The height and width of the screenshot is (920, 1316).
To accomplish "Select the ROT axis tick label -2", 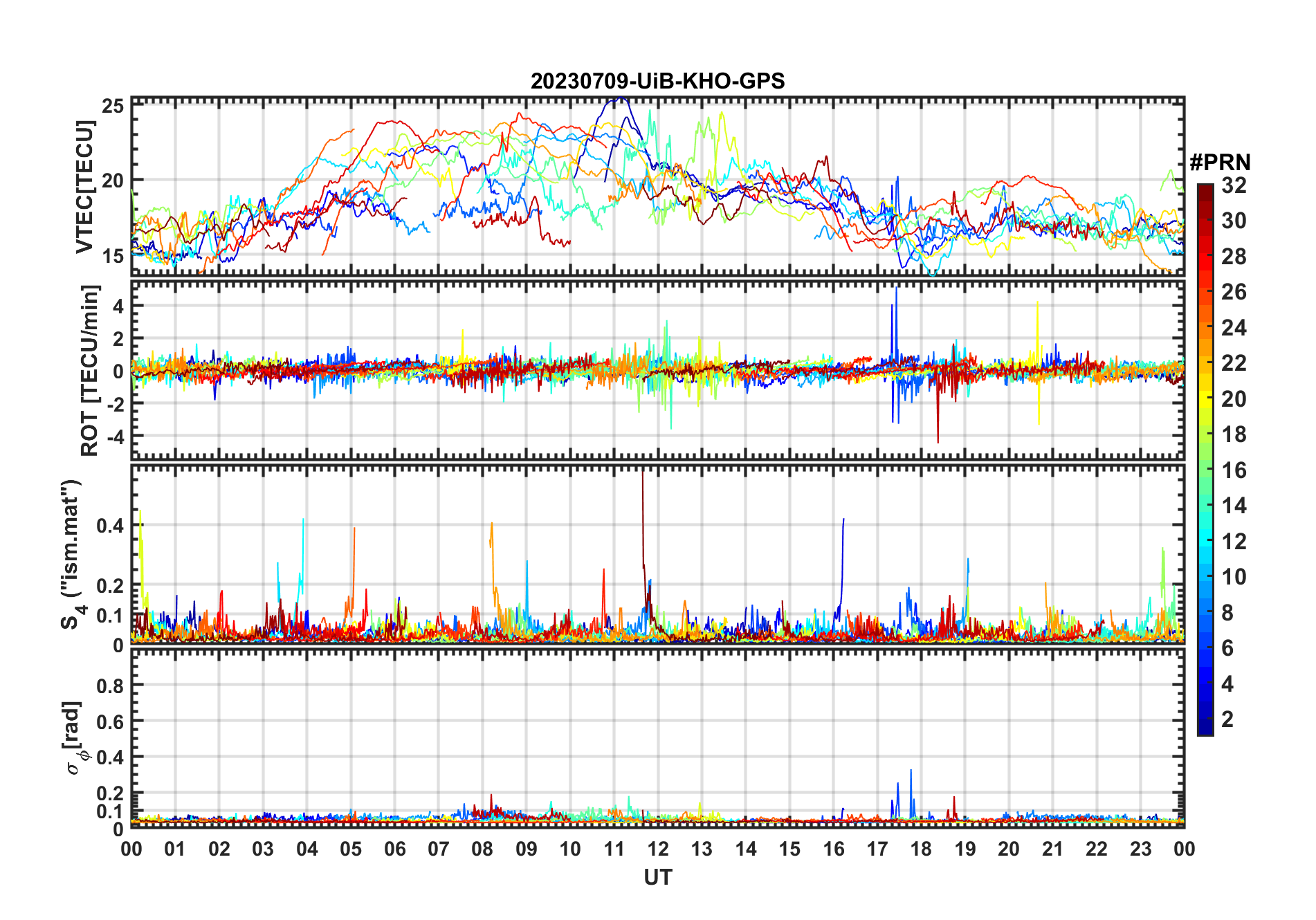I will pyautogui.click(x=114, y=405).
